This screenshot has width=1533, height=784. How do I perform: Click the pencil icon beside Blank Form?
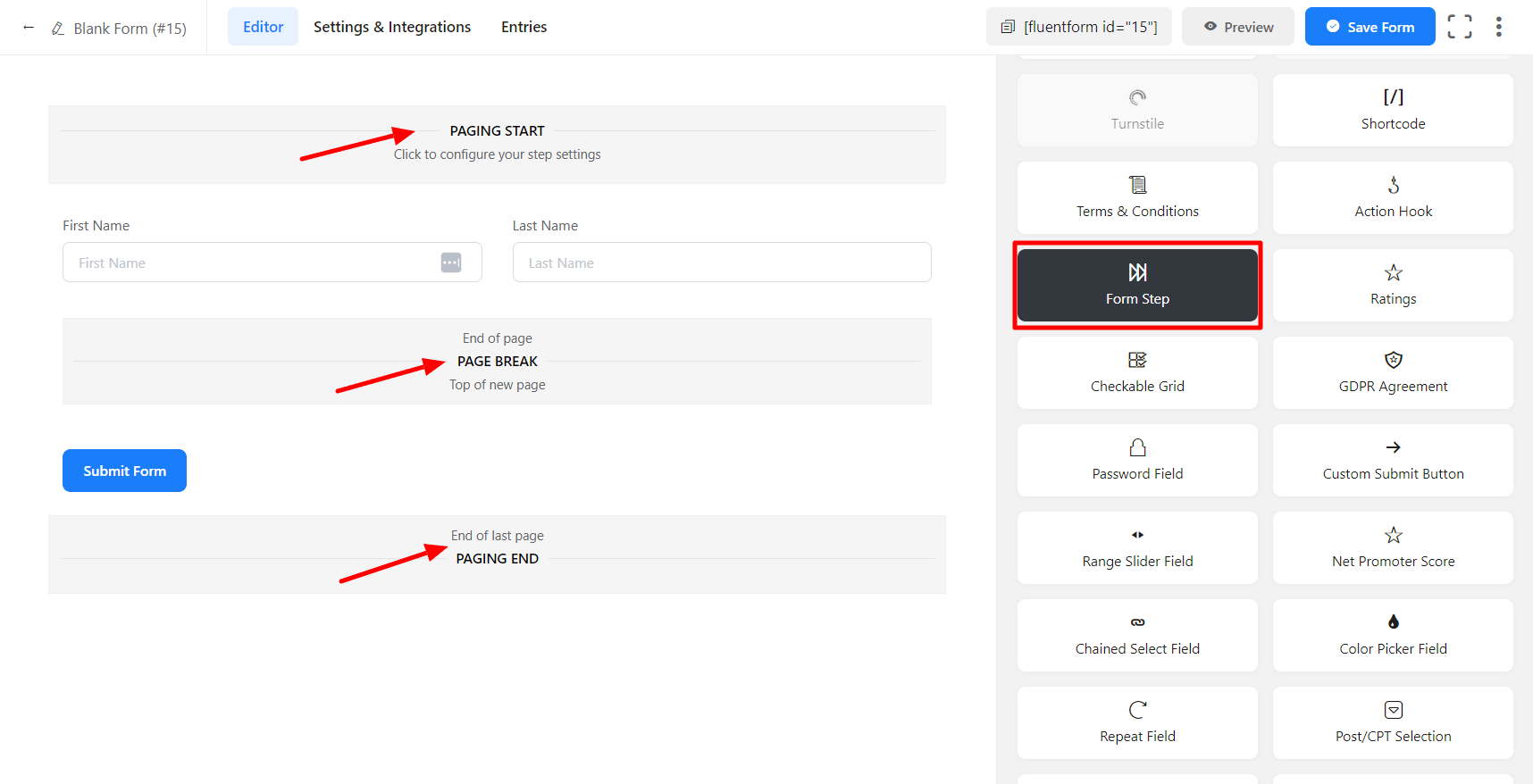coord(58,29)
